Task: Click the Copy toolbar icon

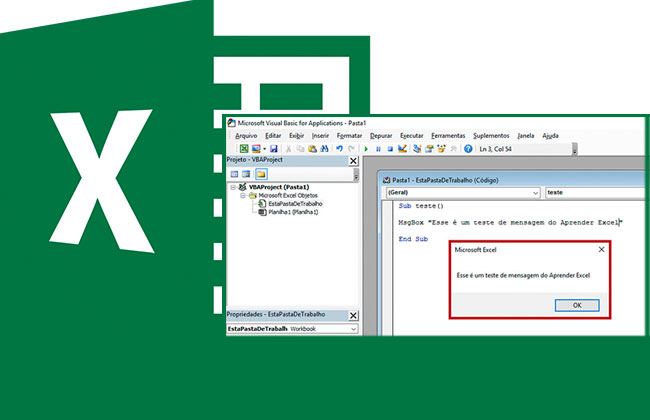Action: (301, 148)
